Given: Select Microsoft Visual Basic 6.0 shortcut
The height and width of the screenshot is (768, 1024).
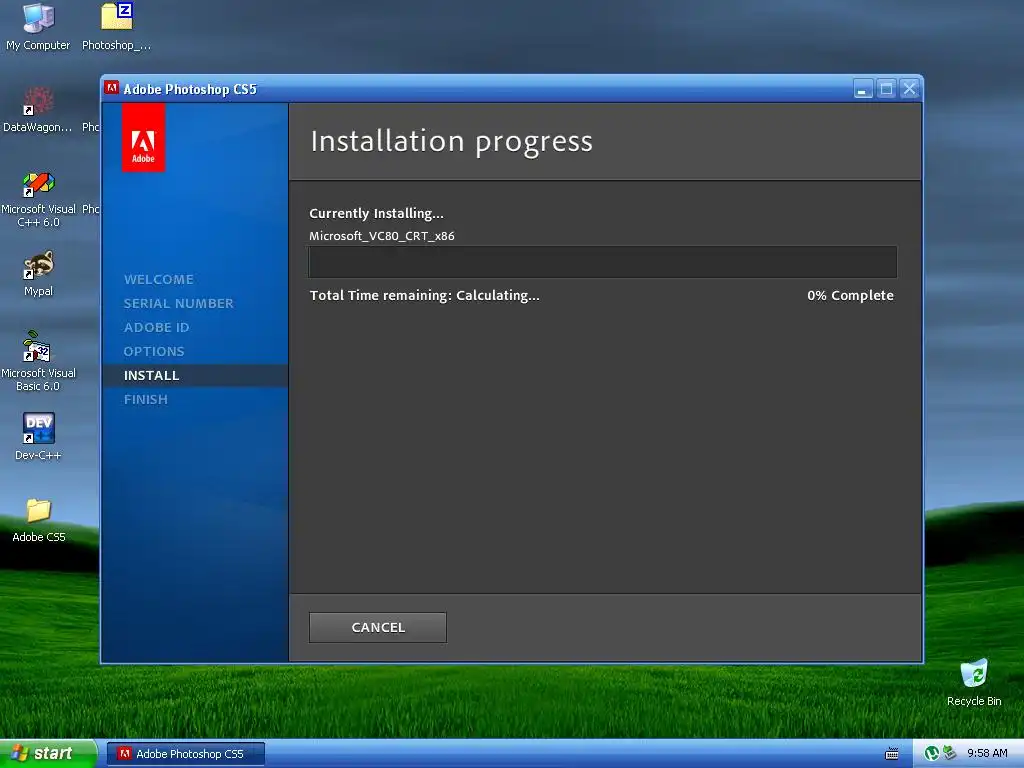Looking at the screenshot, I should point(38,361).
